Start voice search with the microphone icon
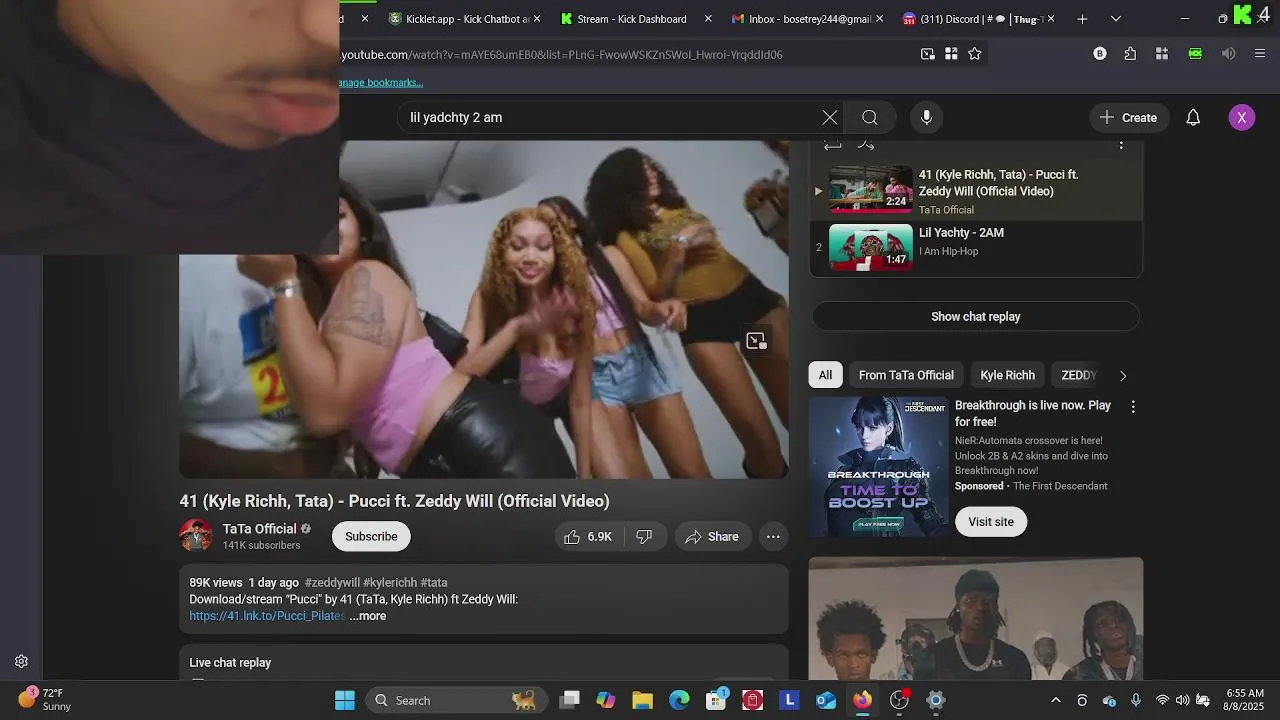1280x720 pixels. pyautogui.click(x=926, y=117)
